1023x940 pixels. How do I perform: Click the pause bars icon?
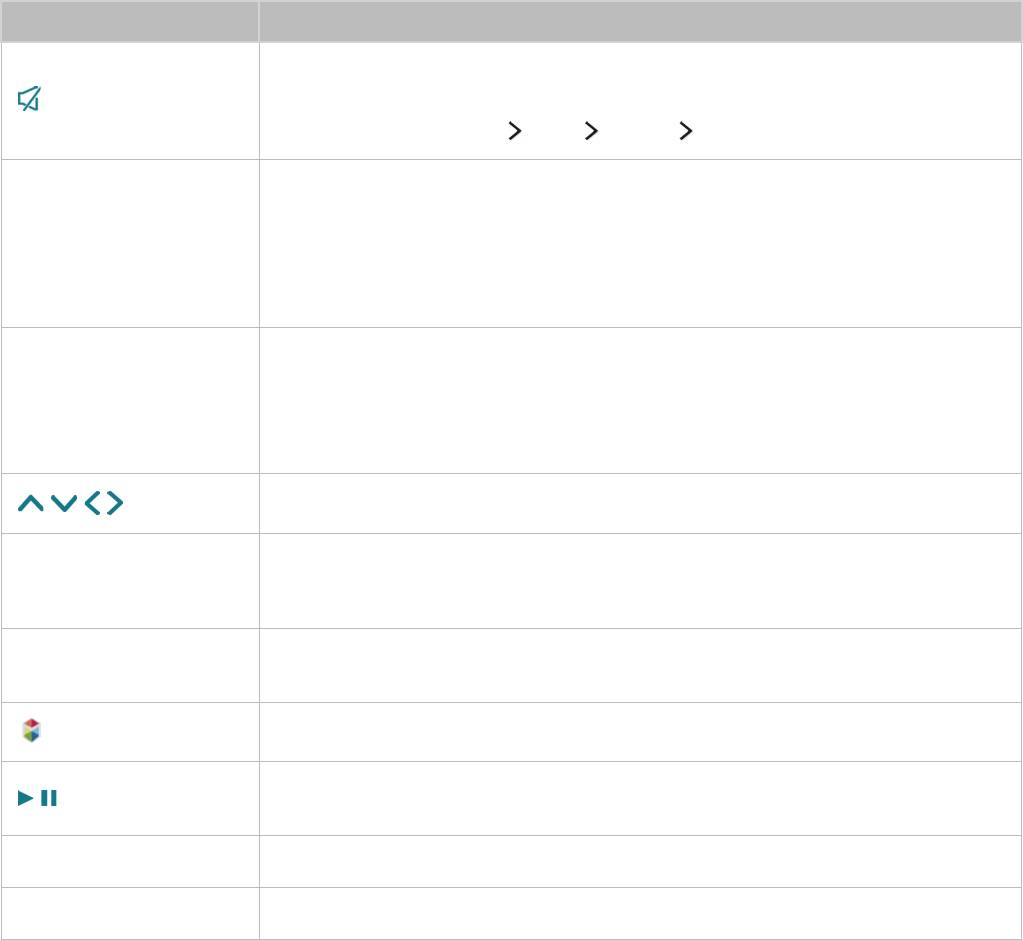(x=49, y=798)
